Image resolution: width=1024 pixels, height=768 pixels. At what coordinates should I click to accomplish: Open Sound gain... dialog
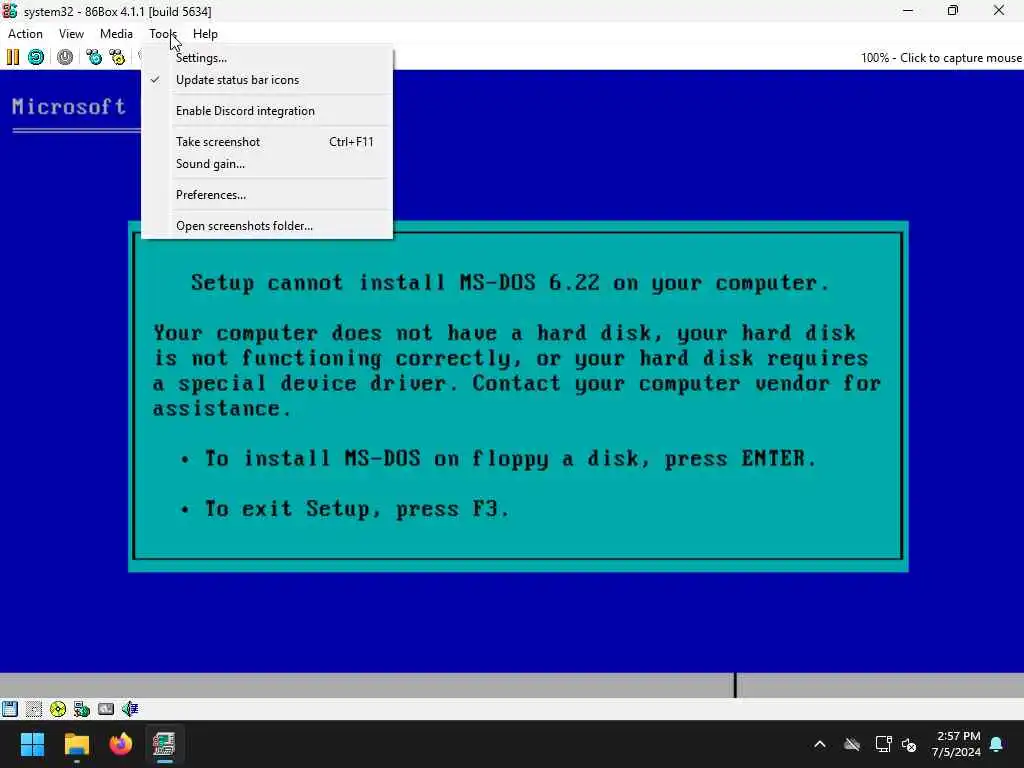pos(267,164)
